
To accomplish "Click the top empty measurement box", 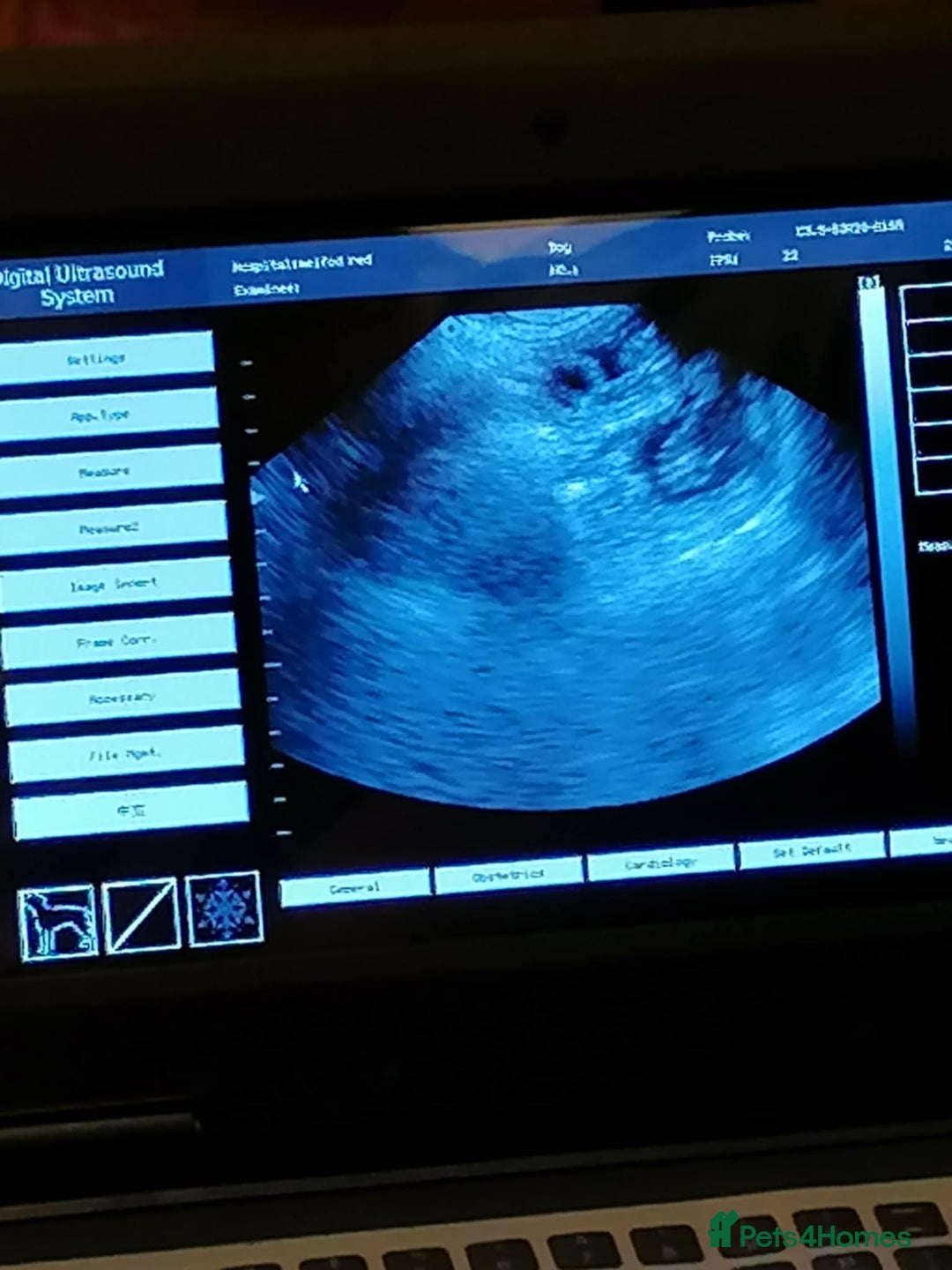I will click(927, 303).
